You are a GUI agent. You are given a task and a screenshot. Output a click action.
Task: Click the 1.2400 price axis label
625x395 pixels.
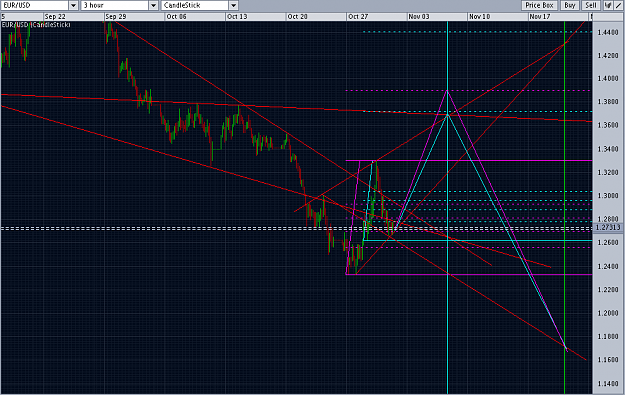pyautogui.click(x=608, y=266)
